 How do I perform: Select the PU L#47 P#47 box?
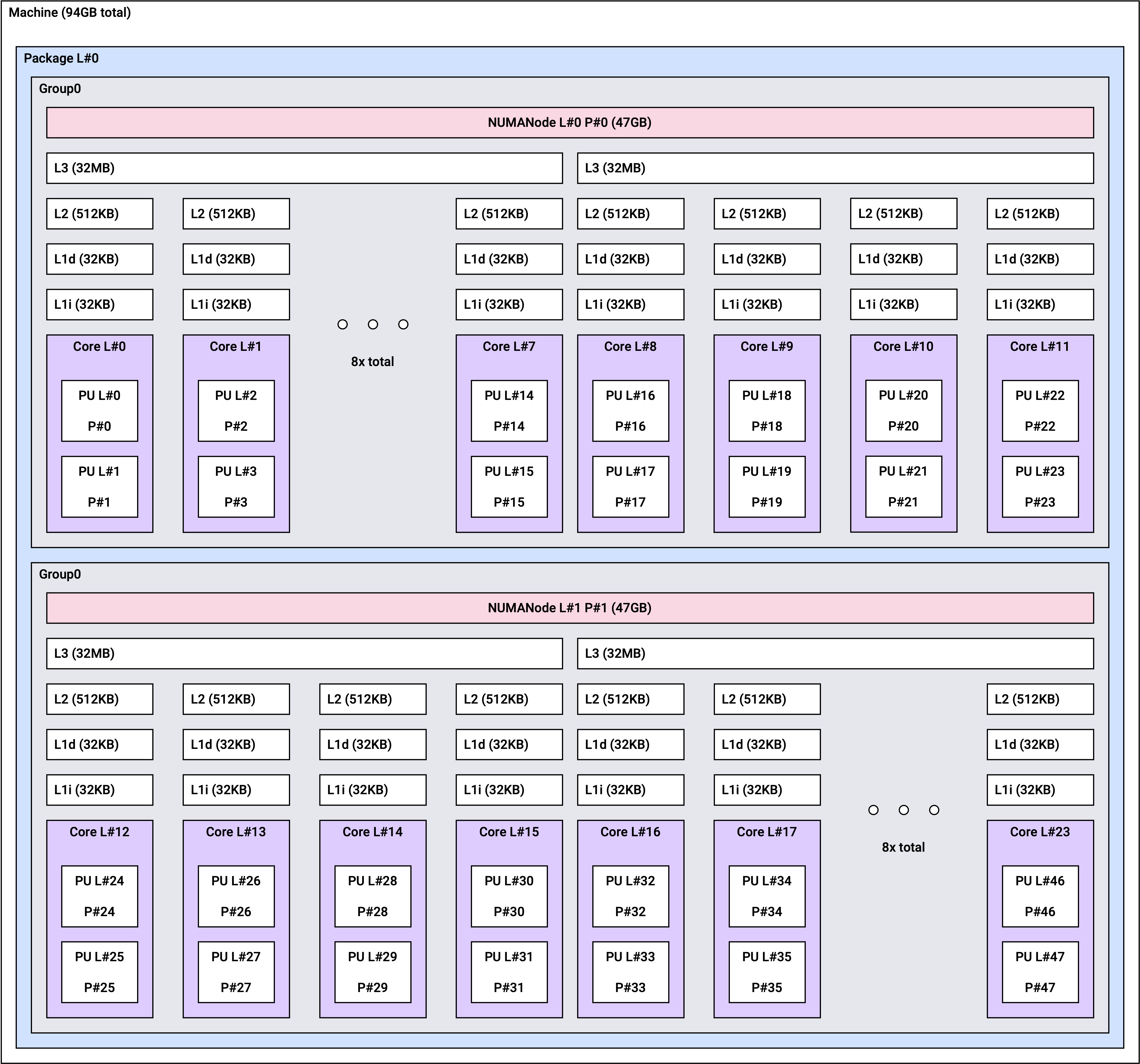pyautogui.click(x=1040, y=972)
